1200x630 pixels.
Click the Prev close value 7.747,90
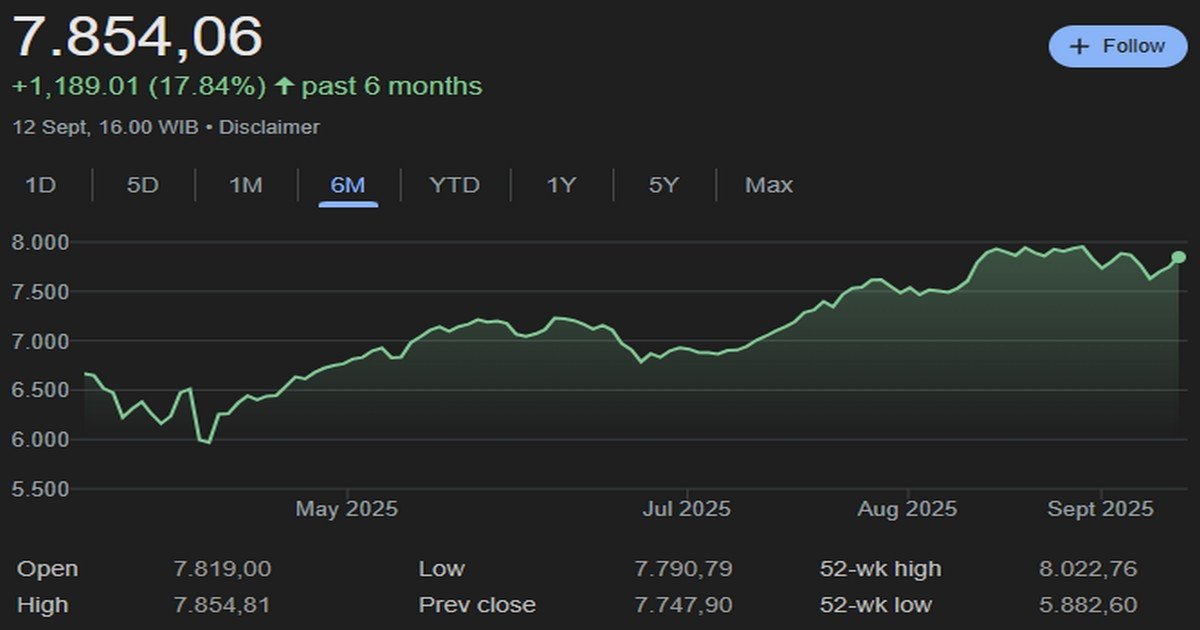pos(683,605)
